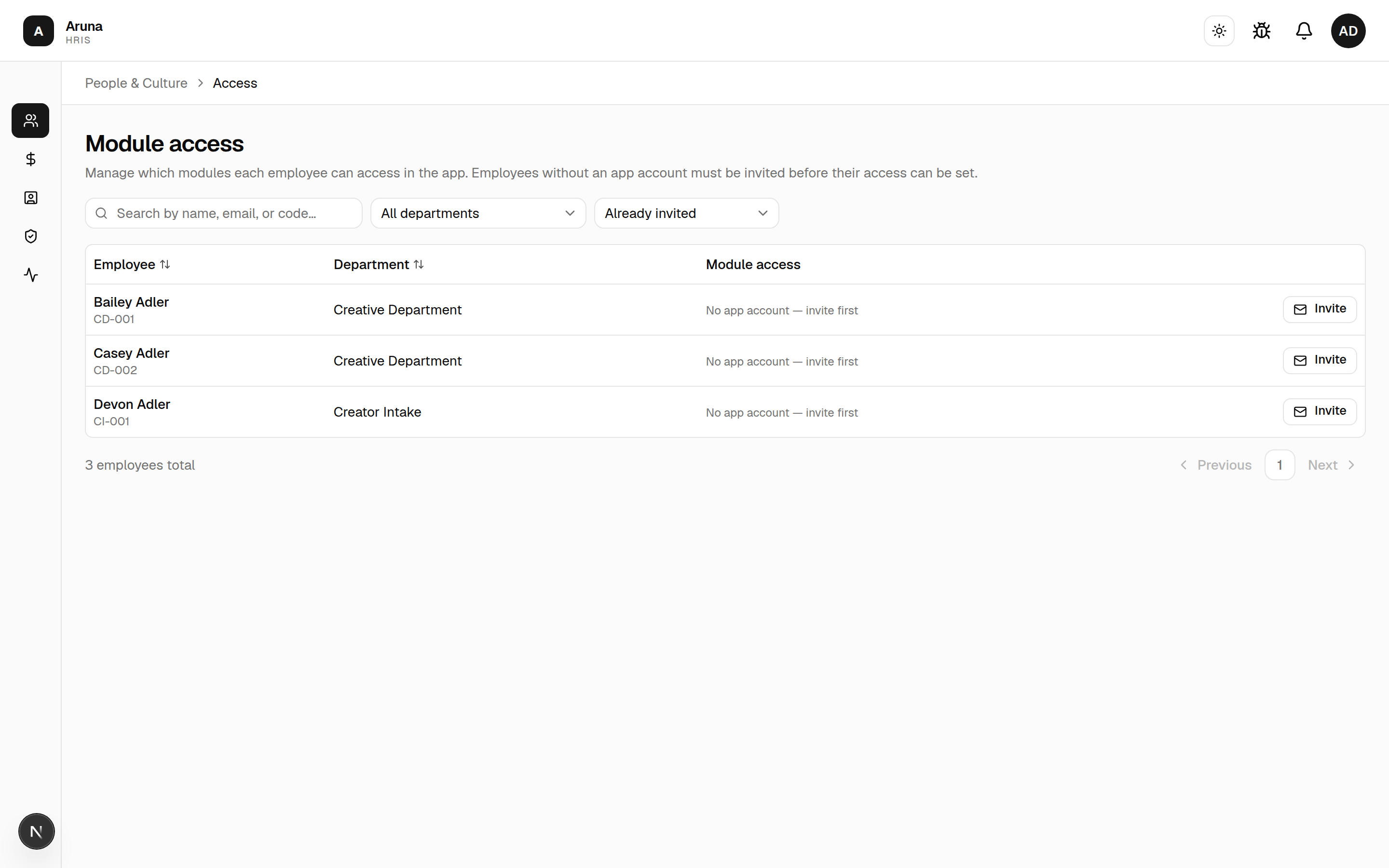
Task: Open the payroll dollar sidebar icon
Action: click(30, 159)
